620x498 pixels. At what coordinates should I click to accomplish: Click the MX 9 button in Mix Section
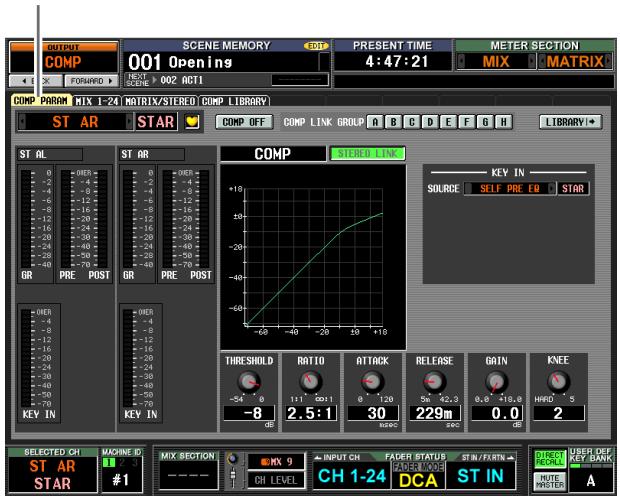pyautogui.click(x=276, y=462)
